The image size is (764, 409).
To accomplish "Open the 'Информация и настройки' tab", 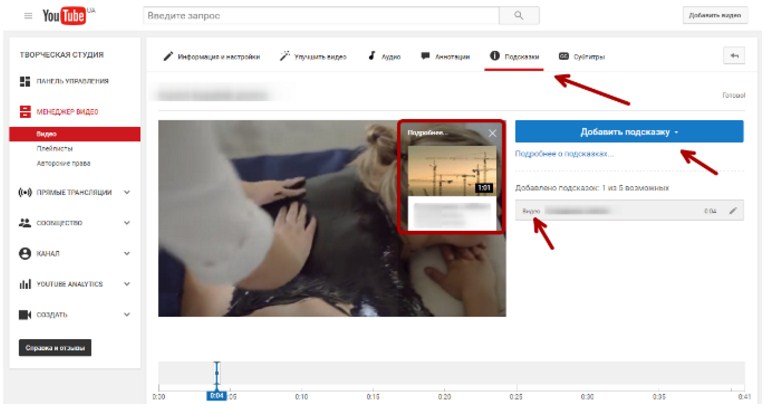I will pyautogui.click(x=211, y=57).
